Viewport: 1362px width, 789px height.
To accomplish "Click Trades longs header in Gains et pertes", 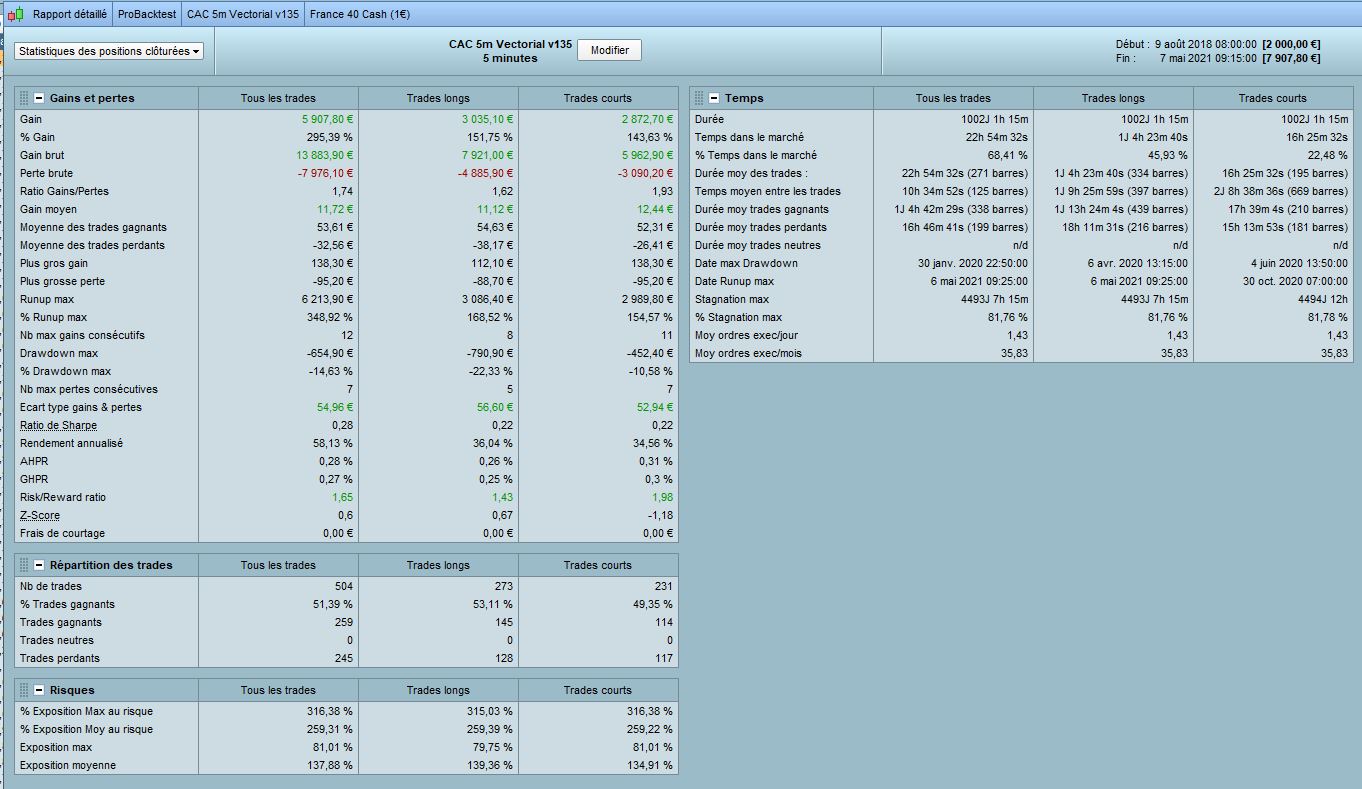I will [x=438, y=98].
